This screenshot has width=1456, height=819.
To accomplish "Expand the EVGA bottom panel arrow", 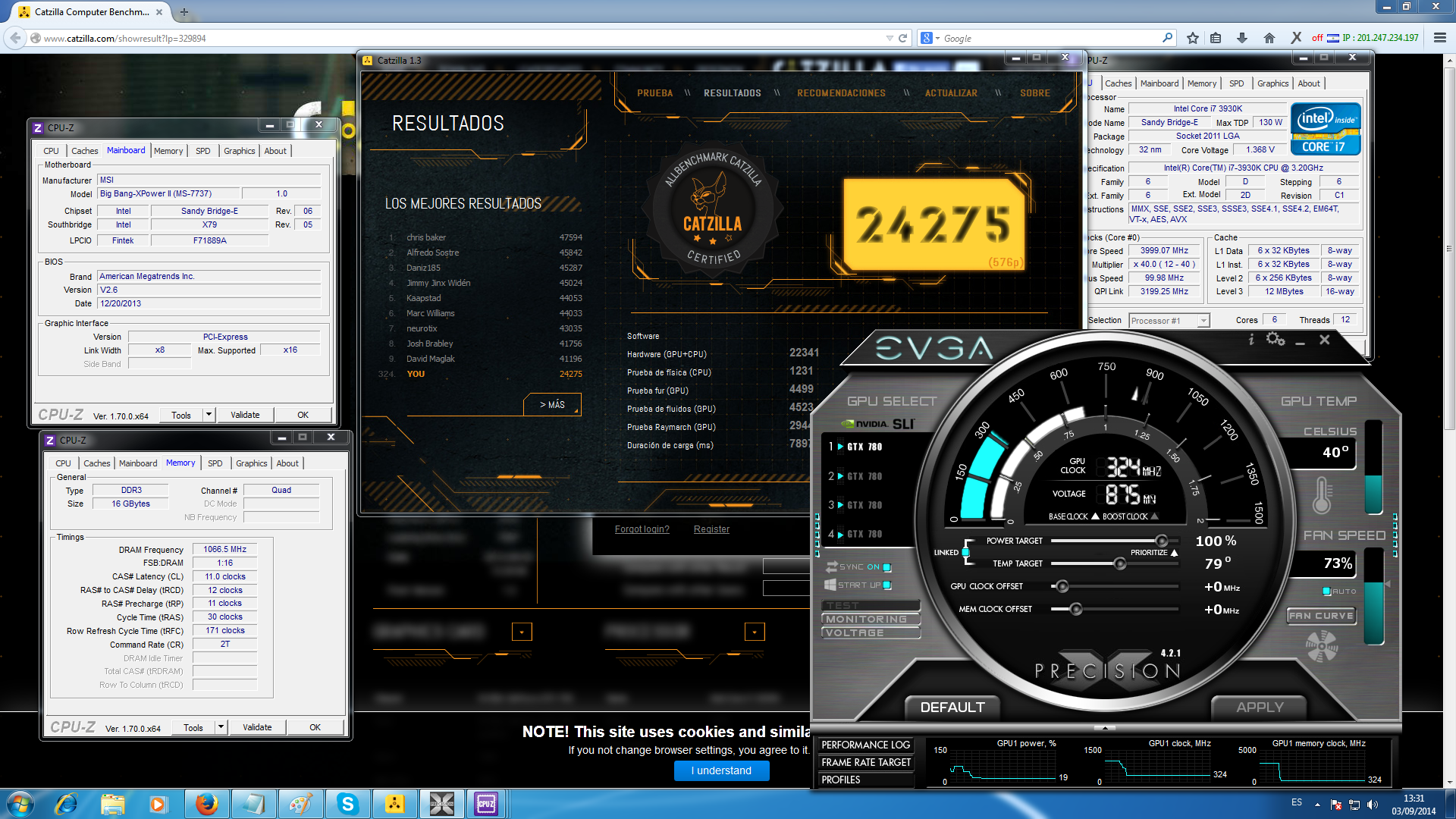I will click(1105, 727).
